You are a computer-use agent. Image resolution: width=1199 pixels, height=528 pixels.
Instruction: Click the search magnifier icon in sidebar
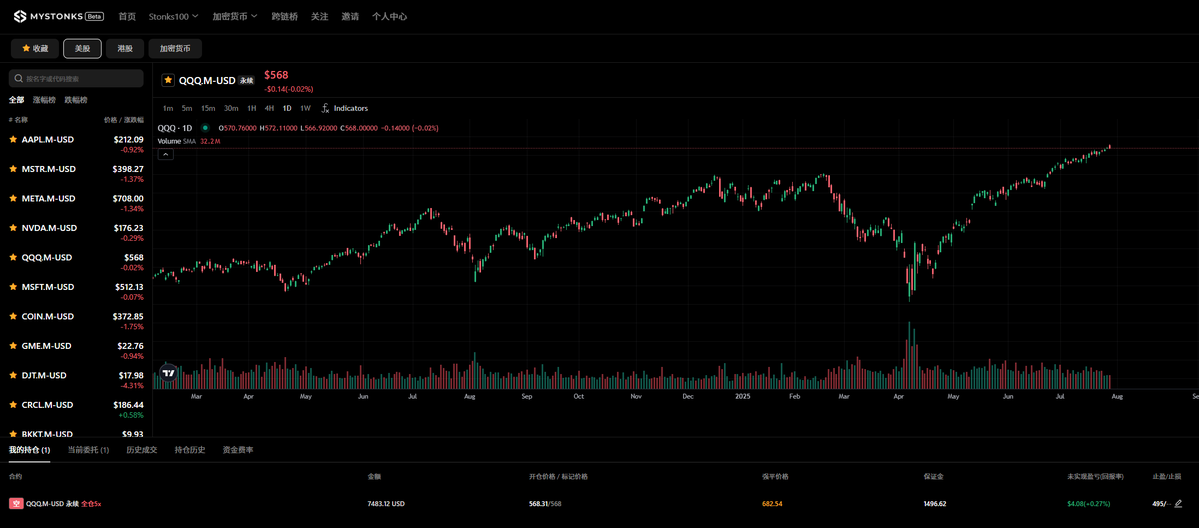click(18, 78)
